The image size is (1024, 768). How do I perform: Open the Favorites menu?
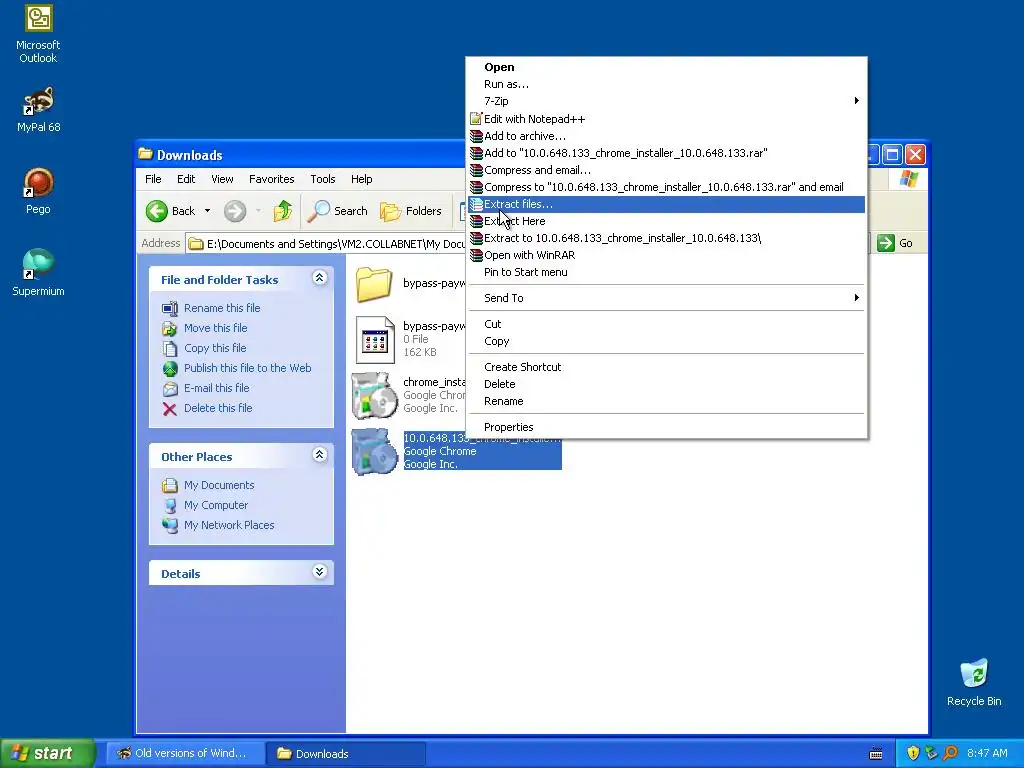[272, 179]
